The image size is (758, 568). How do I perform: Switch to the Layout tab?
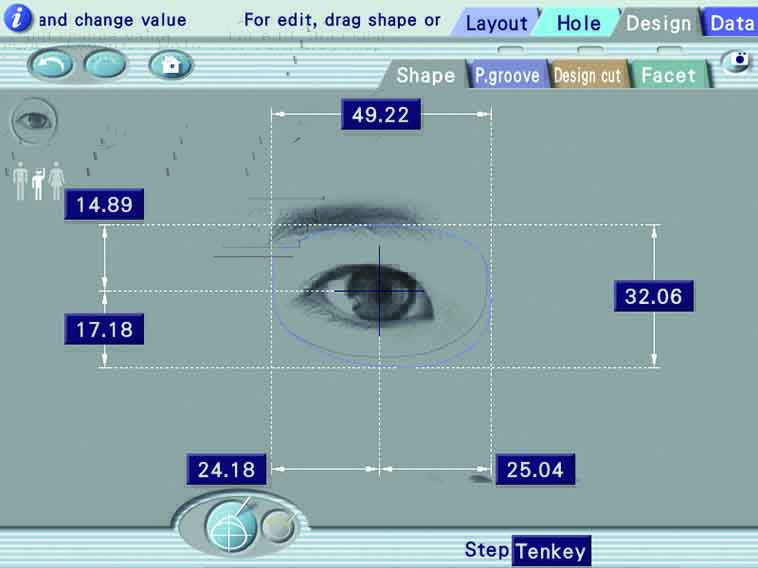(496, 23)
